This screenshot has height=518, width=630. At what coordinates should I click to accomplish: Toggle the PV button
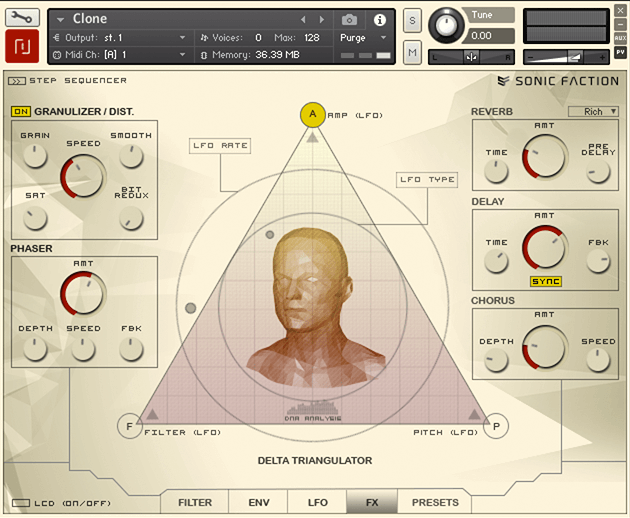pyautogui.click(x=620, y=52)
